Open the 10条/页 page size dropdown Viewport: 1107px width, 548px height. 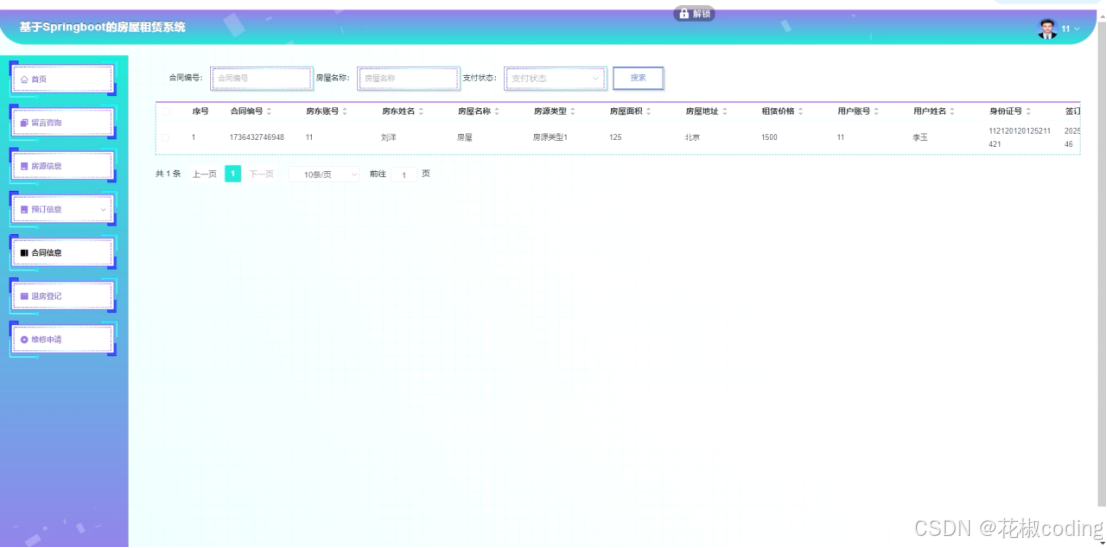pyautogui.click(x=324, y=174)
